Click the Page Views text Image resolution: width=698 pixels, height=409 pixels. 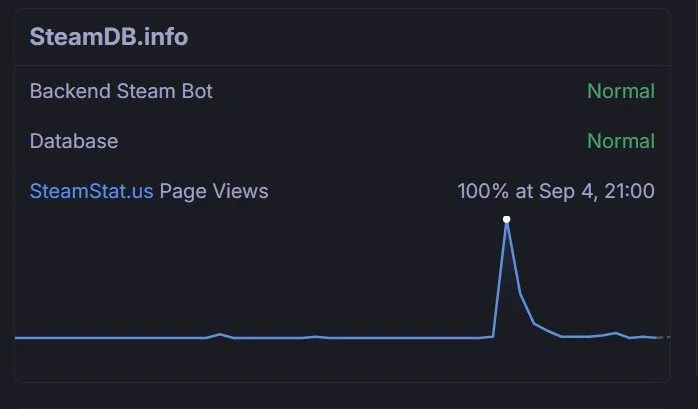point(214,190)
